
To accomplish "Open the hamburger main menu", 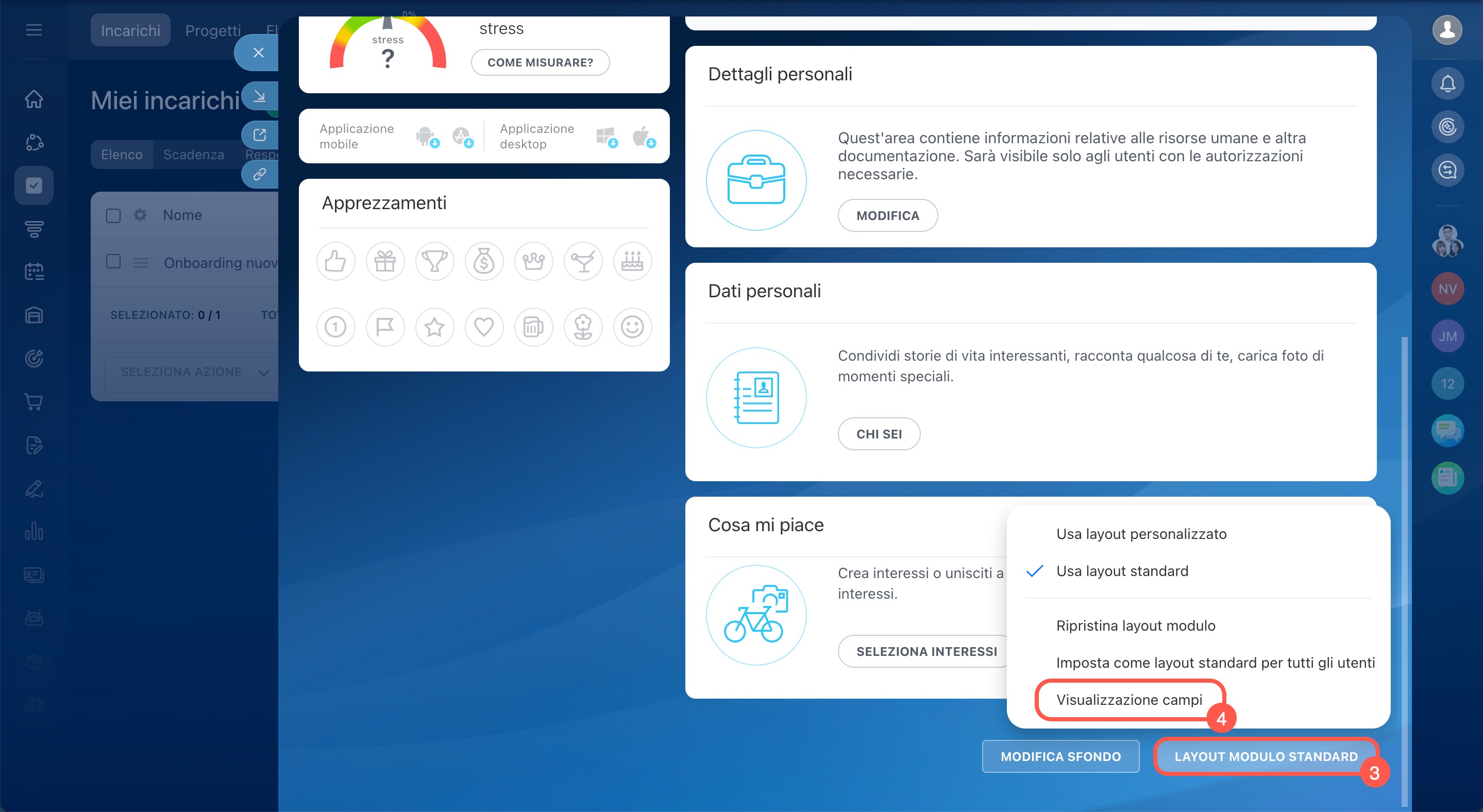I will (x=34, y=30).
